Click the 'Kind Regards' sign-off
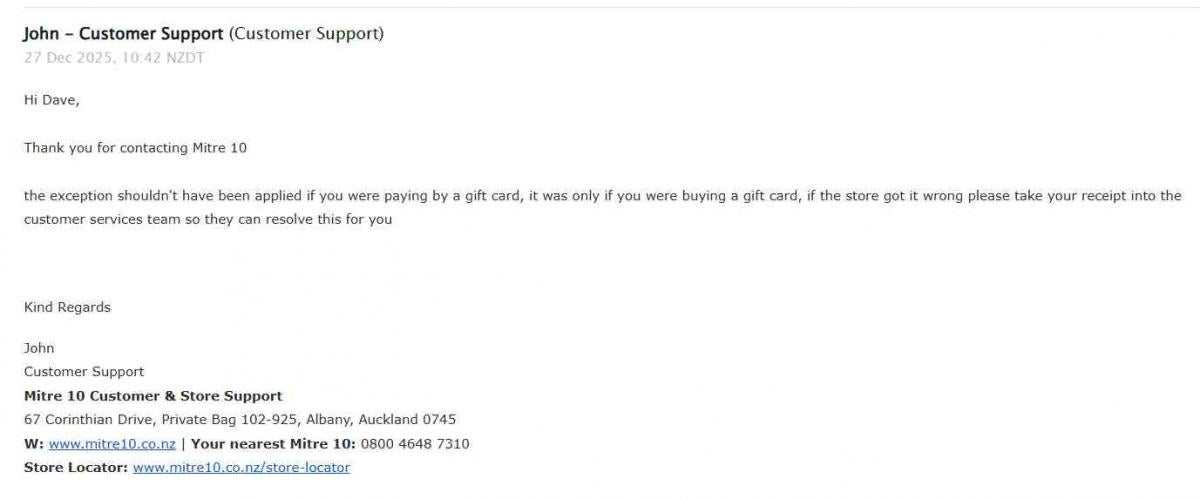 pos(67,307)
